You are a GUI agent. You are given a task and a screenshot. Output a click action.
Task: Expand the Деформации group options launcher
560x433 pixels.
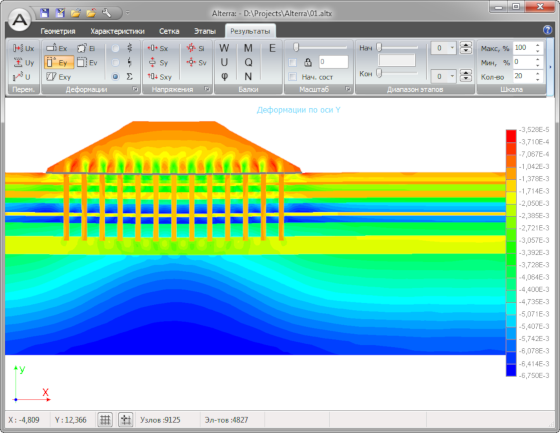[x=135, y=89]
